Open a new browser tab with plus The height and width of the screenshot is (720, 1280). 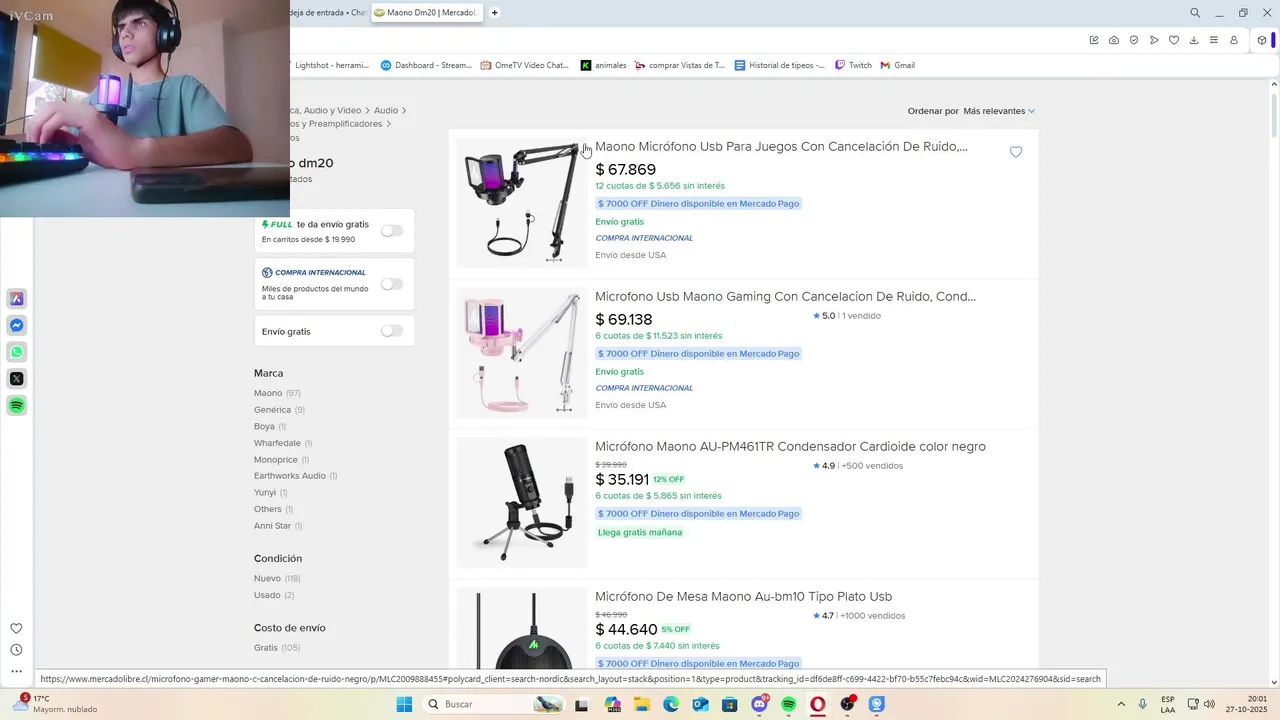click(x=494, y=13)
